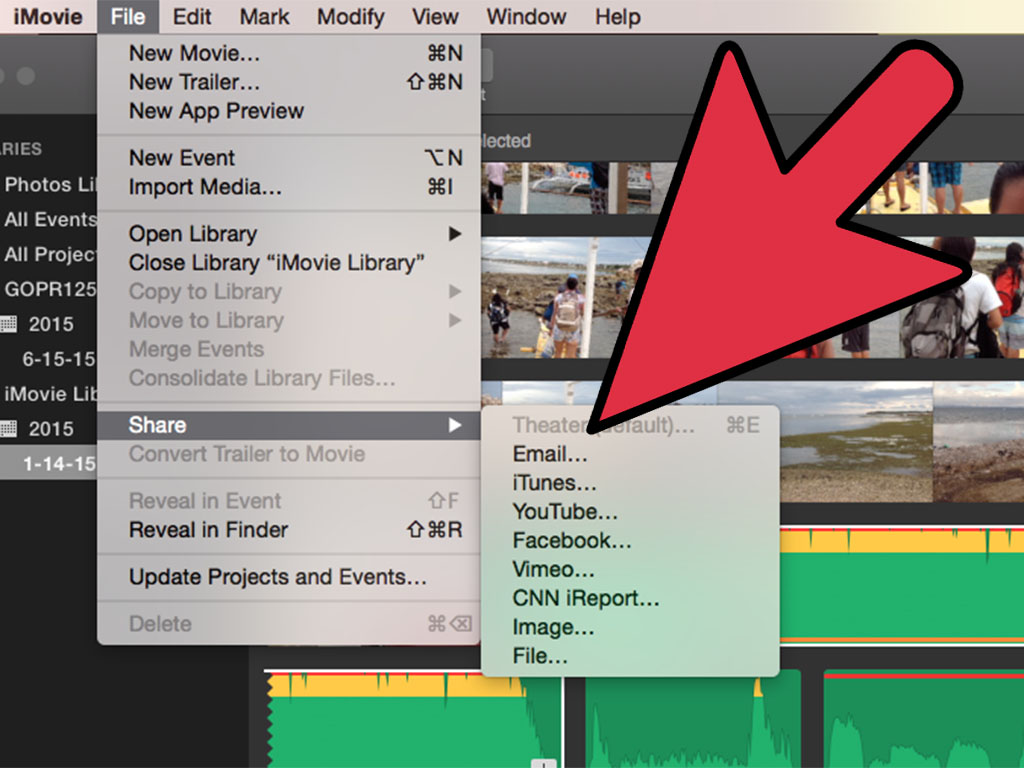Image resolution: width=1024 pixels, height=768 pixels.
Task: Choose Update Projects and Events…
Action: point(289,577)
